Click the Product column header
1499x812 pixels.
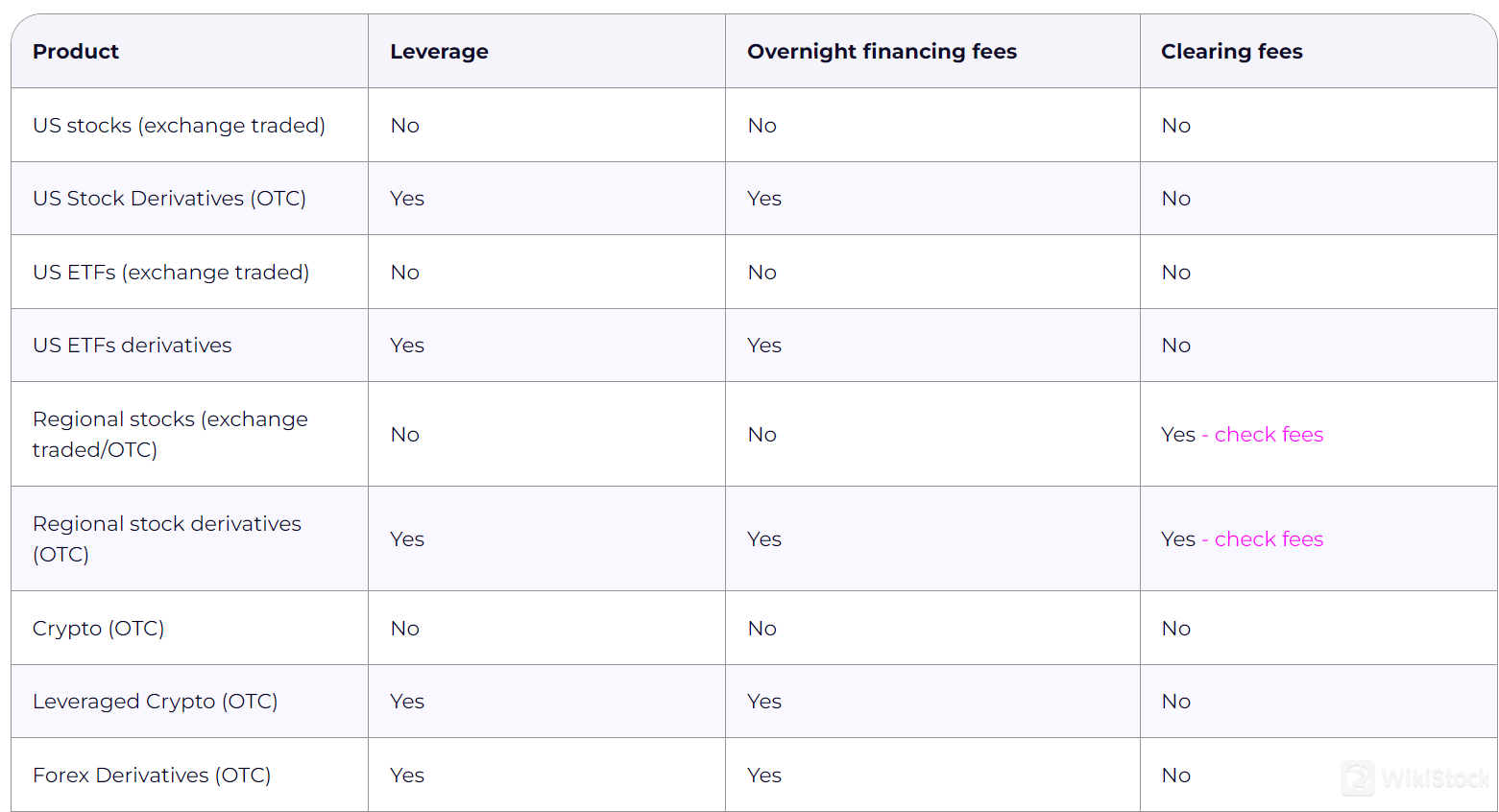(x=76, y=52)
